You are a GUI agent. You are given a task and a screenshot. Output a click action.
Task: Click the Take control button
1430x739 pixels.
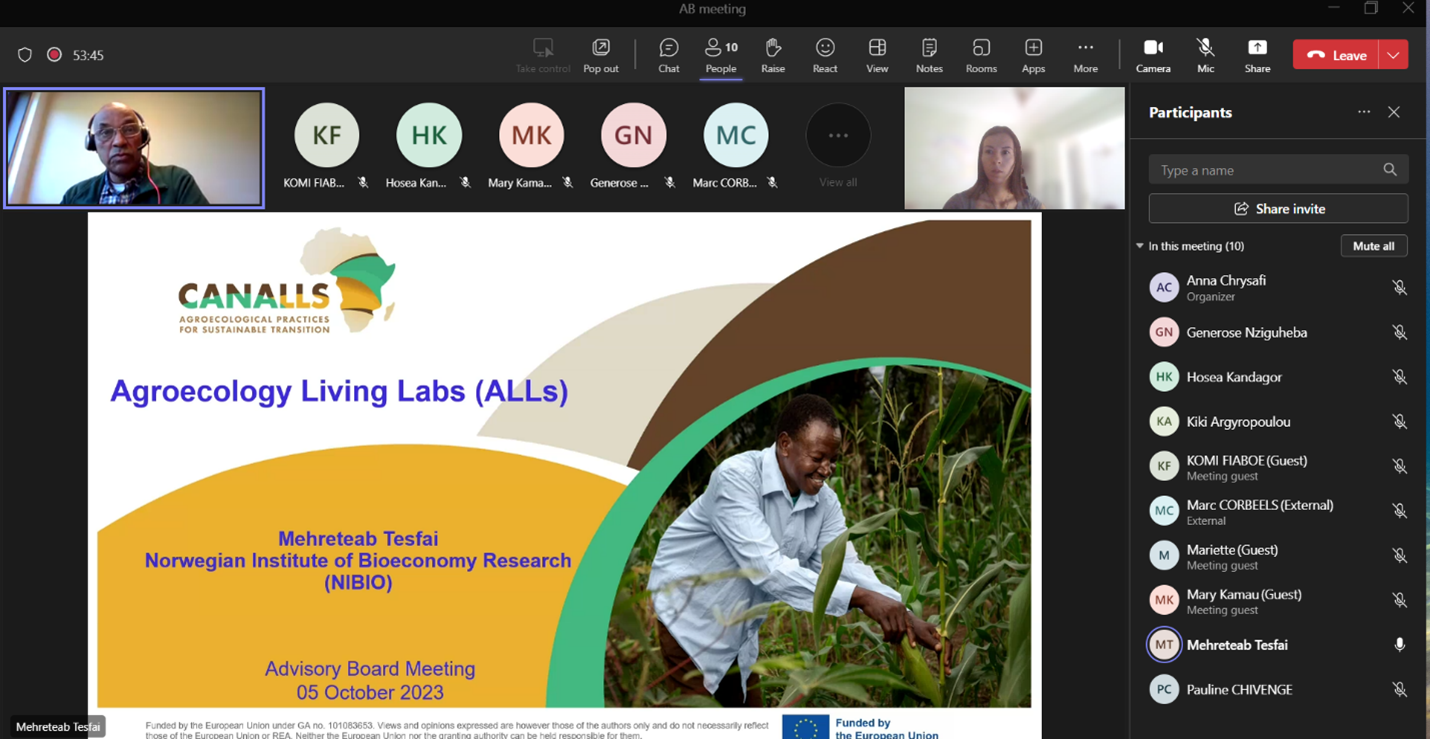543,55
